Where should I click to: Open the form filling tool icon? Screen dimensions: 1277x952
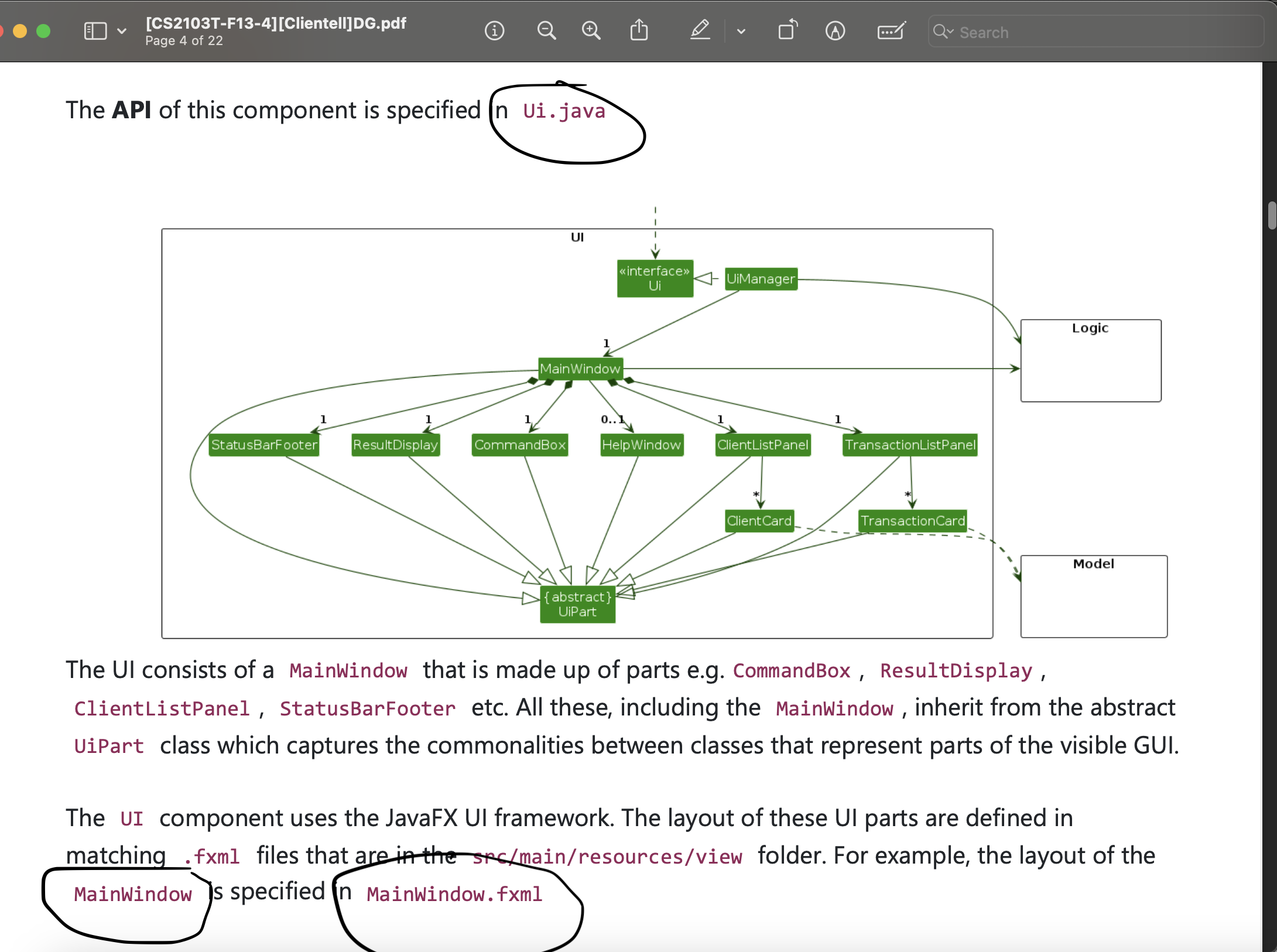click(891, 30)
